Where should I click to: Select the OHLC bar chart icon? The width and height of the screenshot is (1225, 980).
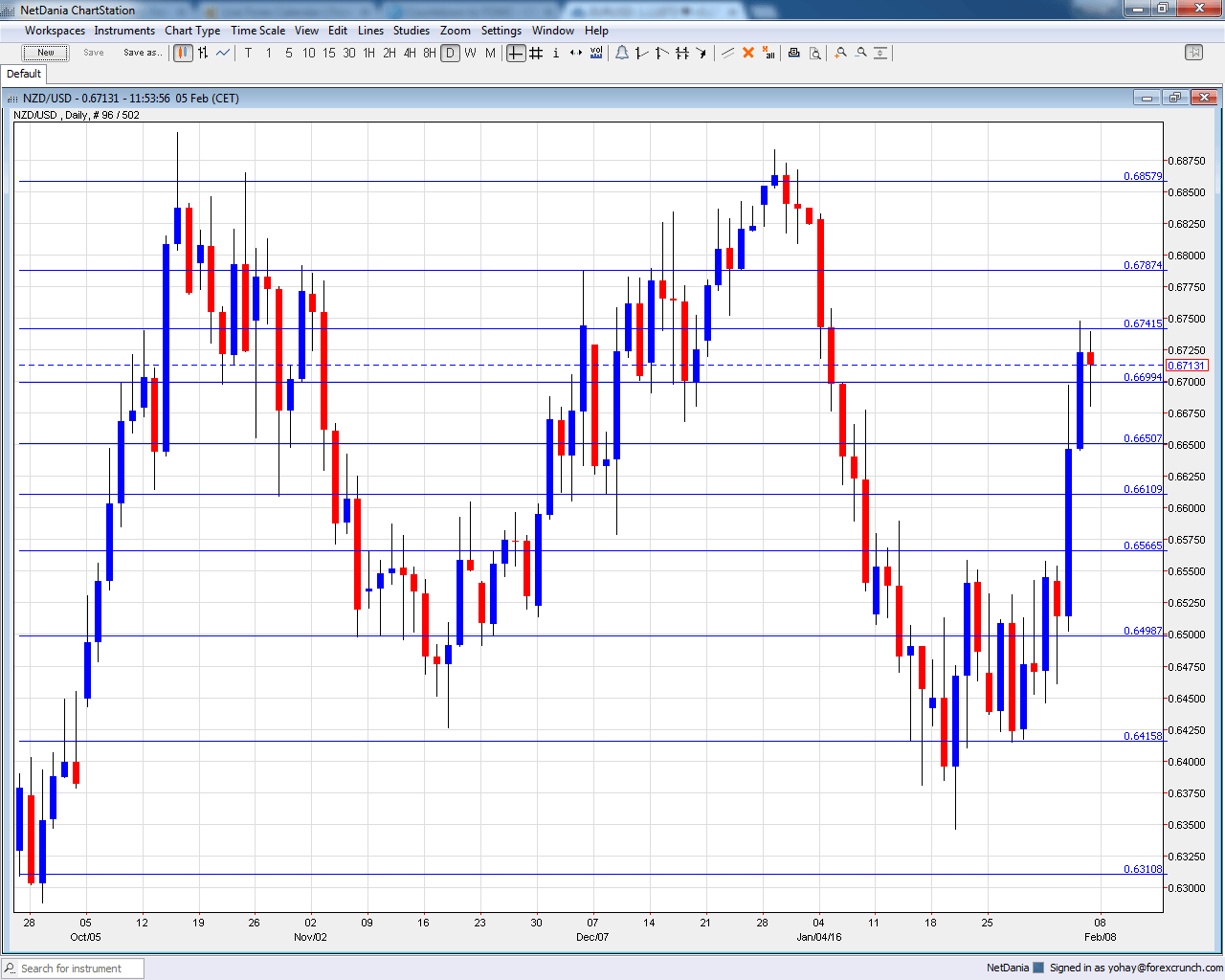pos(201,54)
